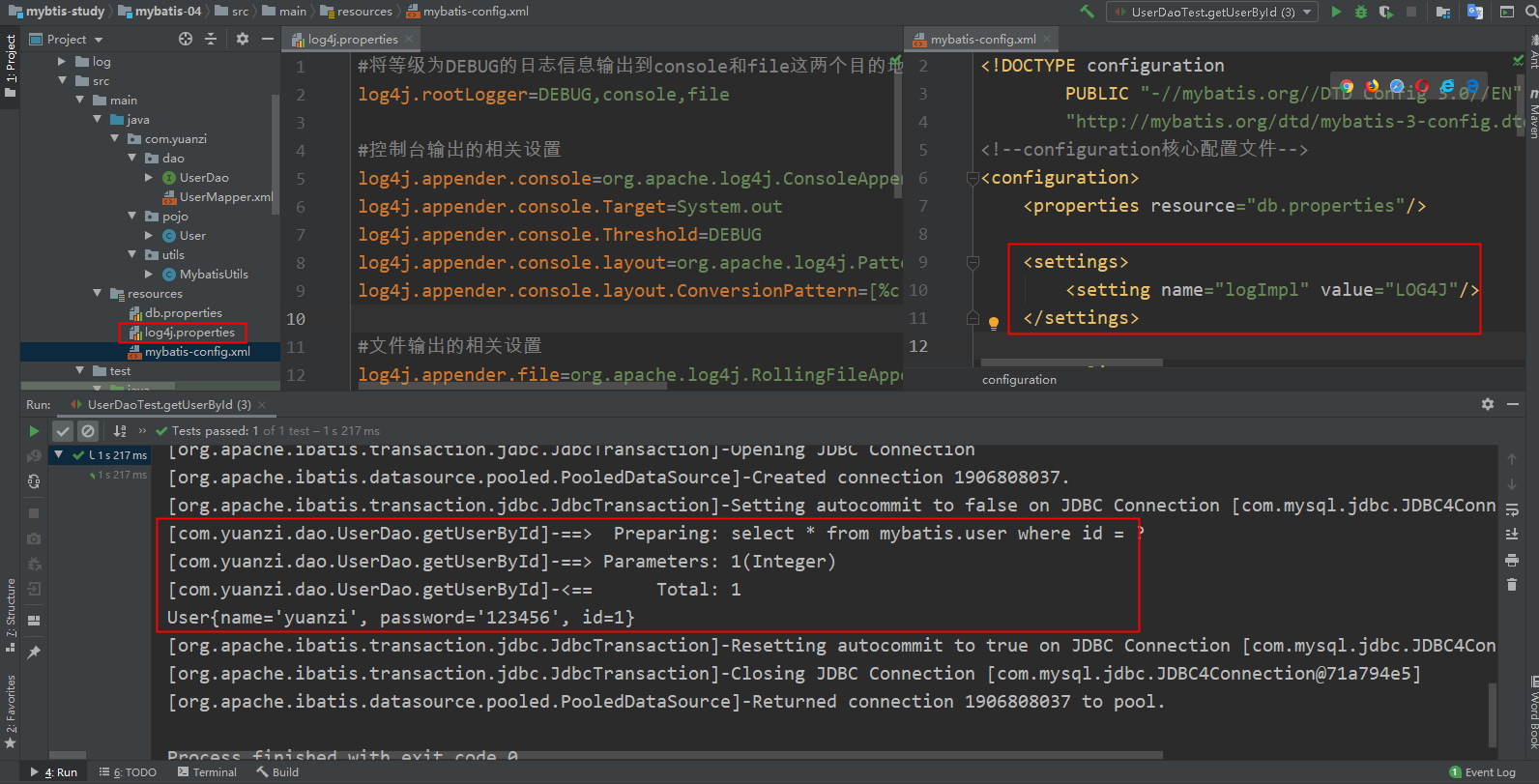Screen dimensions: 1539x784
Task: Collapse the src folder in tree
Action: pyautogui.click(x=62, y=80)
